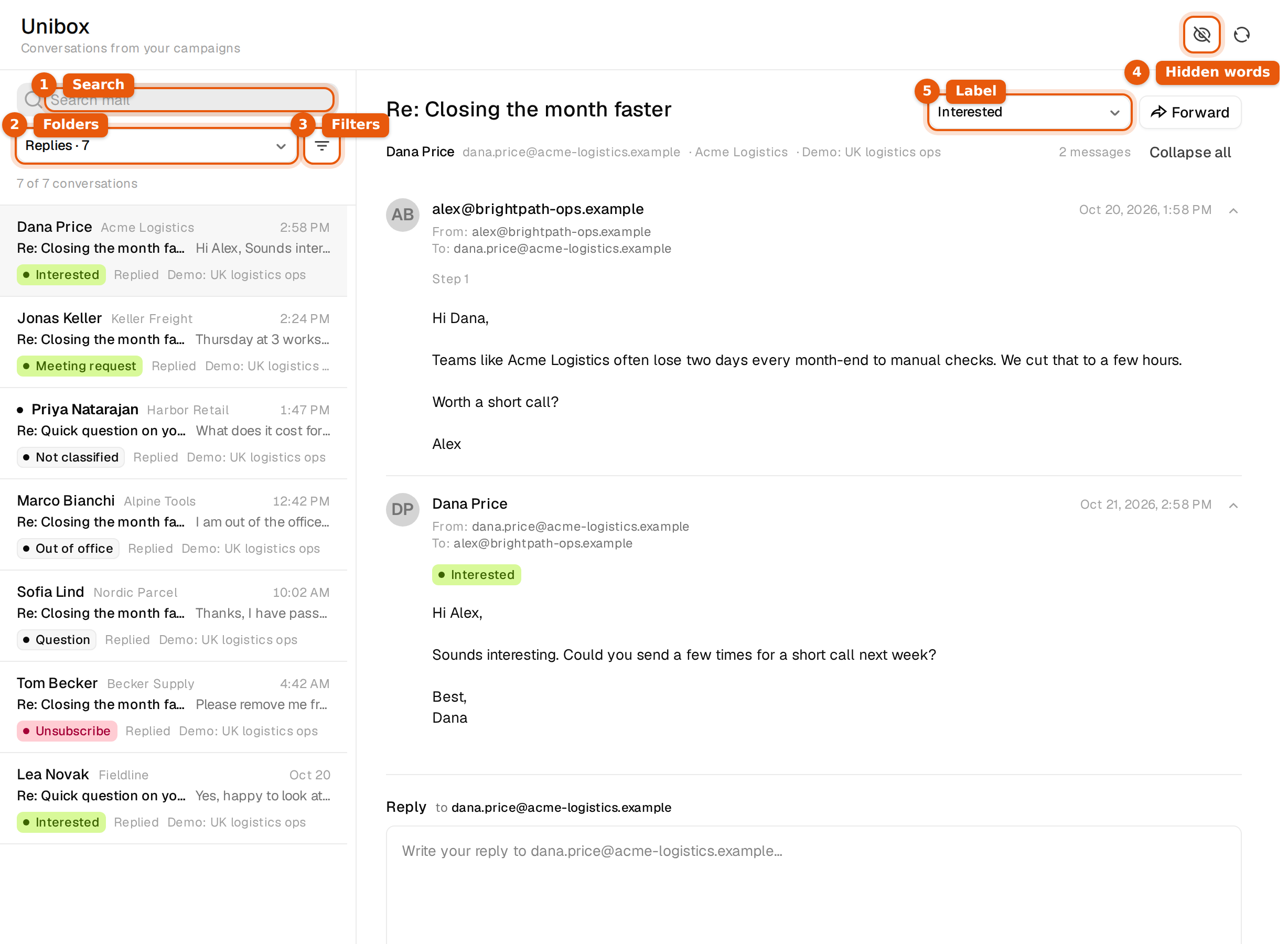The image size is (1288, 944).
Task: Click Keller Freight company name
Action: point(152,319)
